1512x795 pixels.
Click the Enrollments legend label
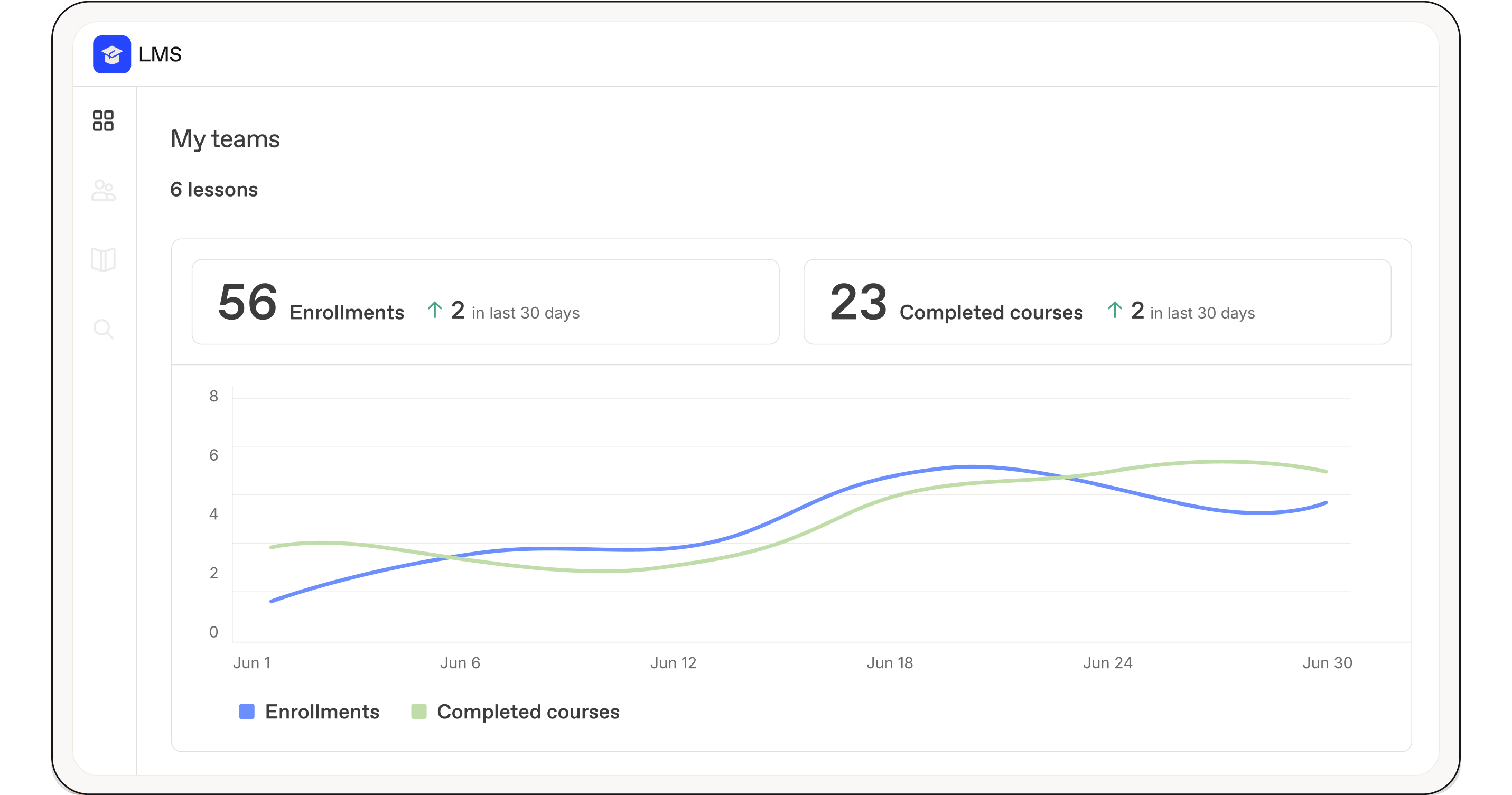pyautogui.click(x=322, y=712)
